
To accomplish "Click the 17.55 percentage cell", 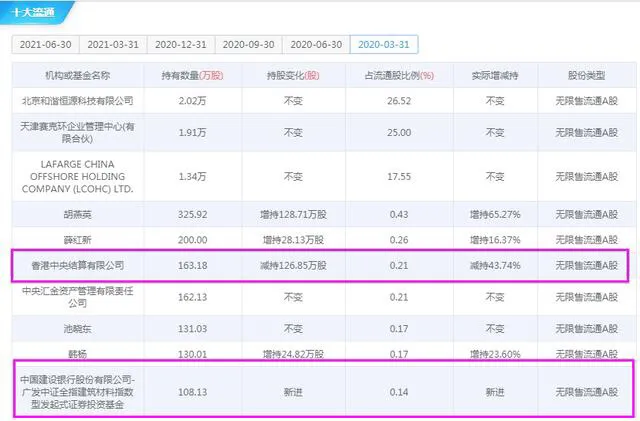I will (399, 176).
